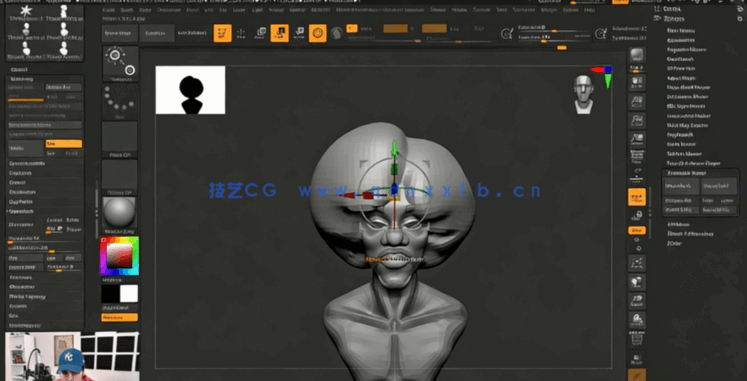Click the Scroll canvas icon

(x=637, y=83)
